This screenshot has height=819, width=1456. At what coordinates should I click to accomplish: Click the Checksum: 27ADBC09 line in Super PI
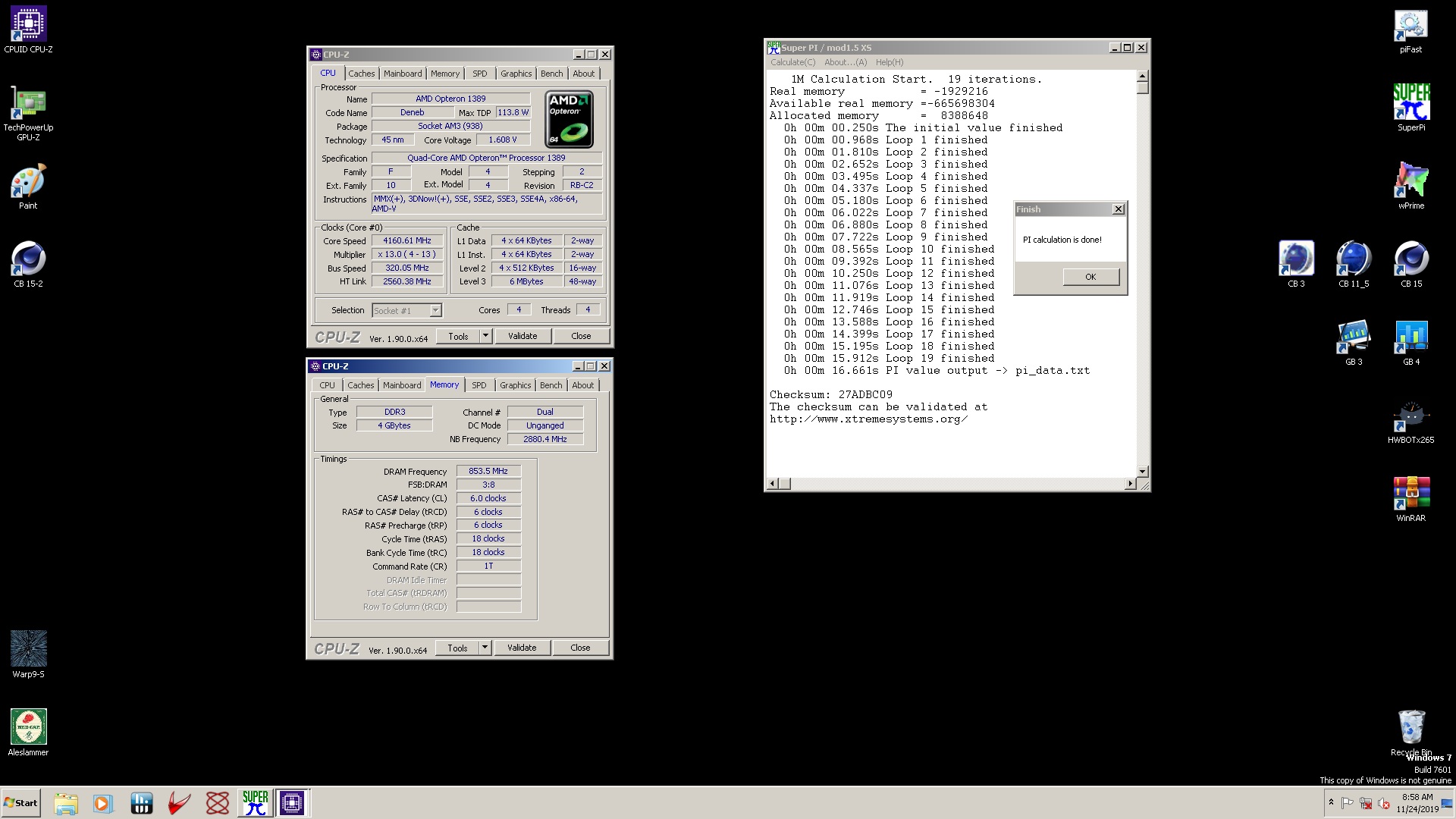(831, 394)
